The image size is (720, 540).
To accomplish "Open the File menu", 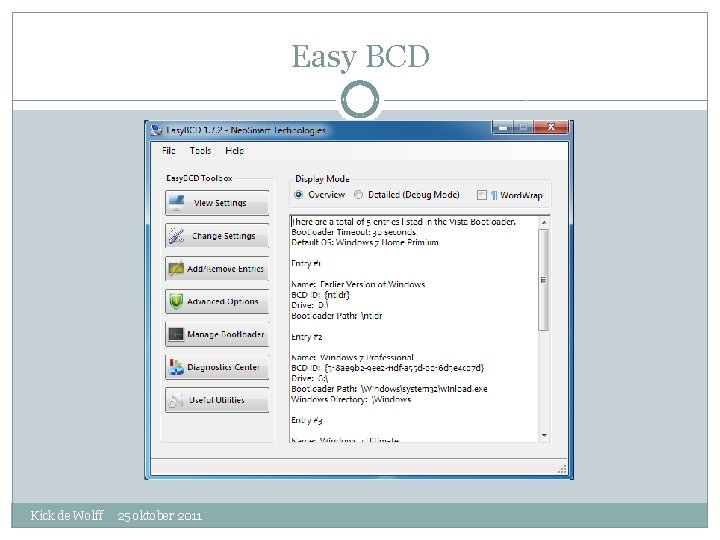I will click(x=169, y=151).
